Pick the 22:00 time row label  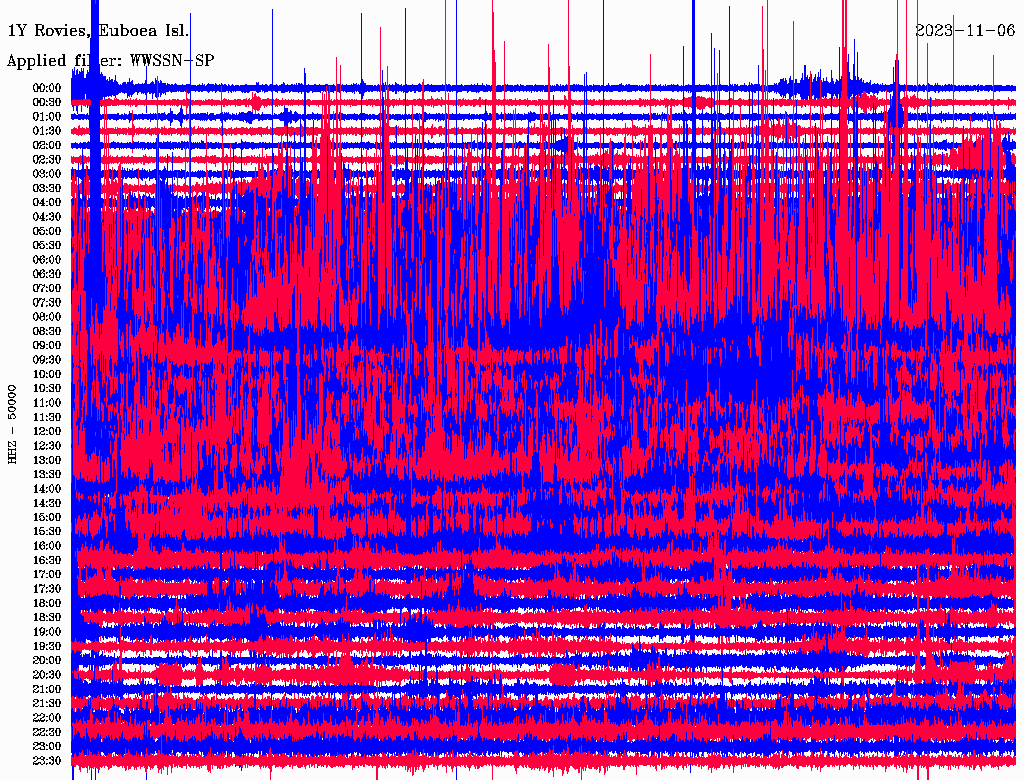[x=47, y=718]
